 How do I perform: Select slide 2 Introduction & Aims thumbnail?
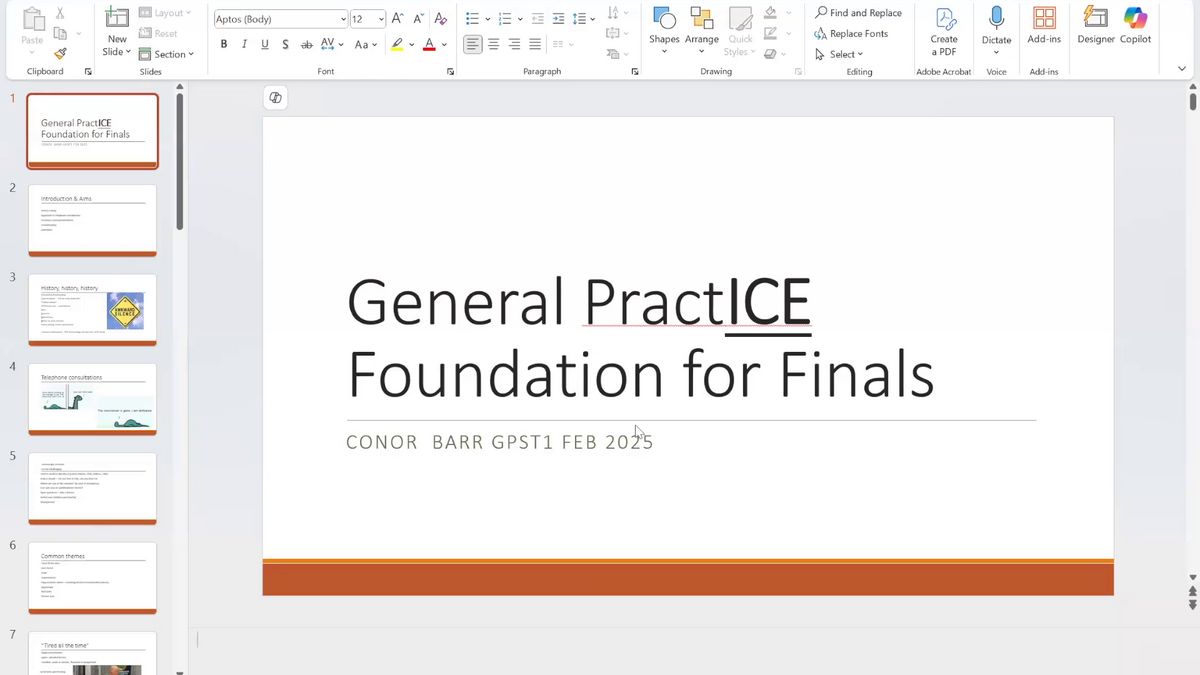(93, 220)
